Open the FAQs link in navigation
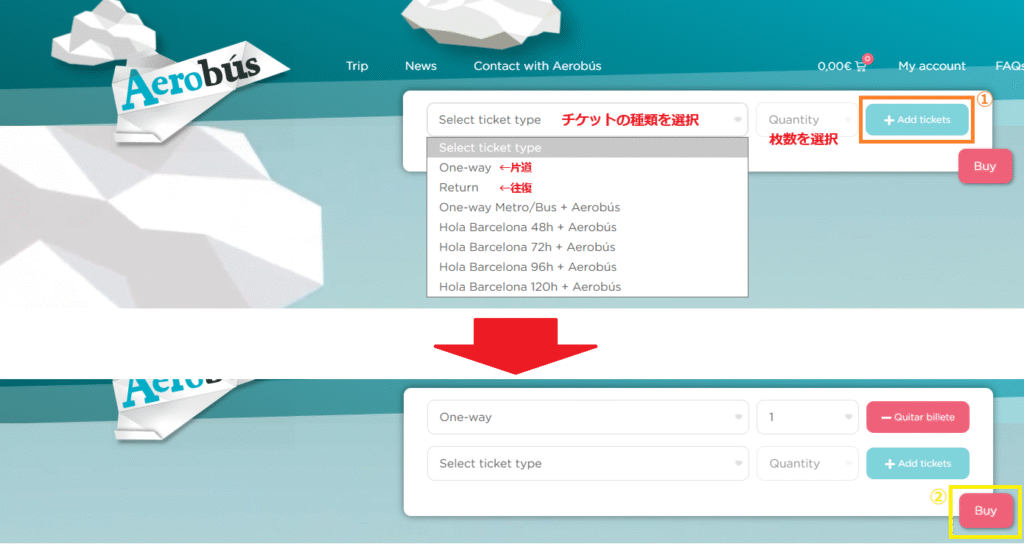Screen dimensions: 1024x544 pos(1008,66)
